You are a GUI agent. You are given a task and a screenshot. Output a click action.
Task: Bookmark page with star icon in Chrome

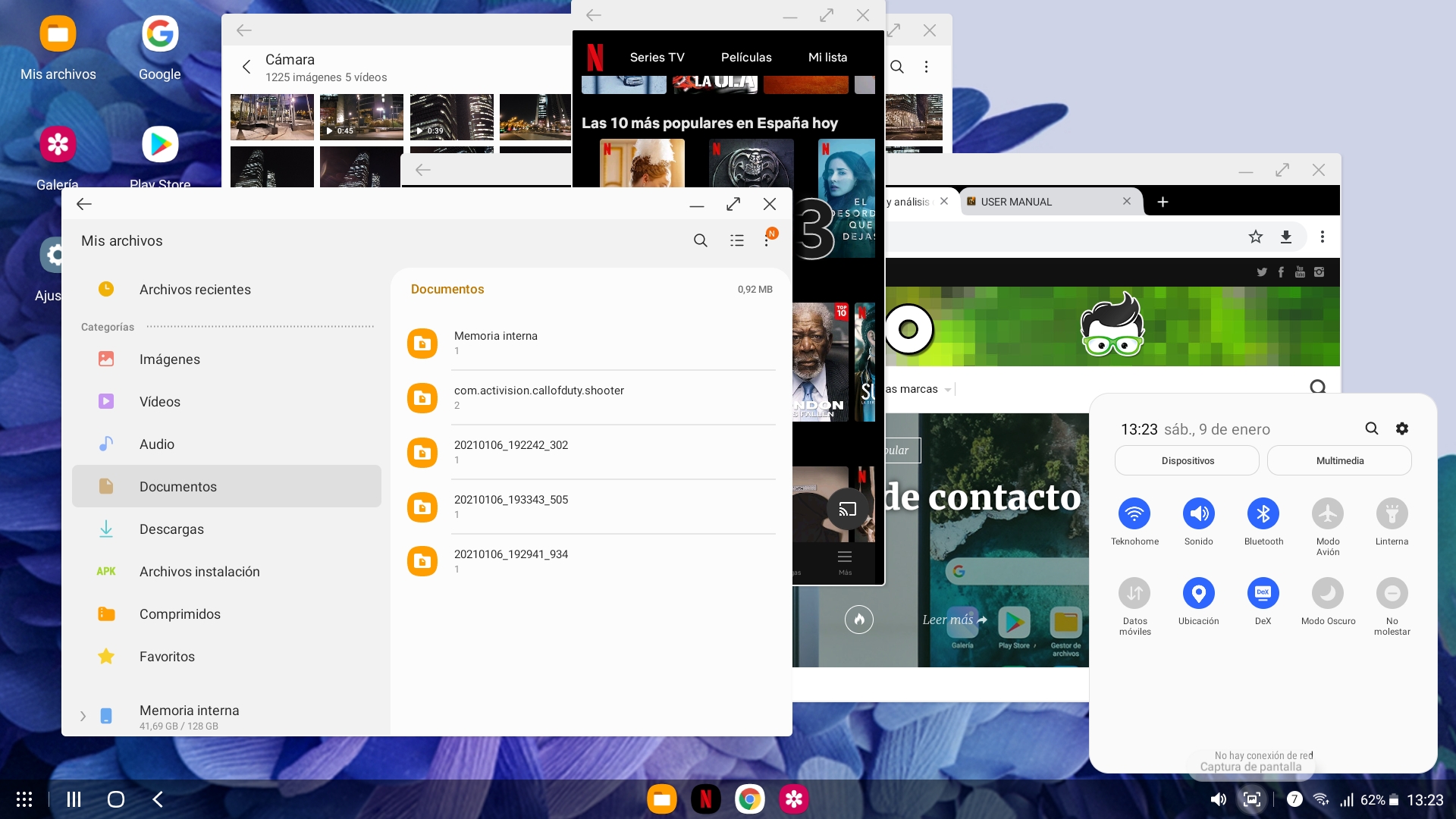pyautogui.click(x=1256, y=237)
